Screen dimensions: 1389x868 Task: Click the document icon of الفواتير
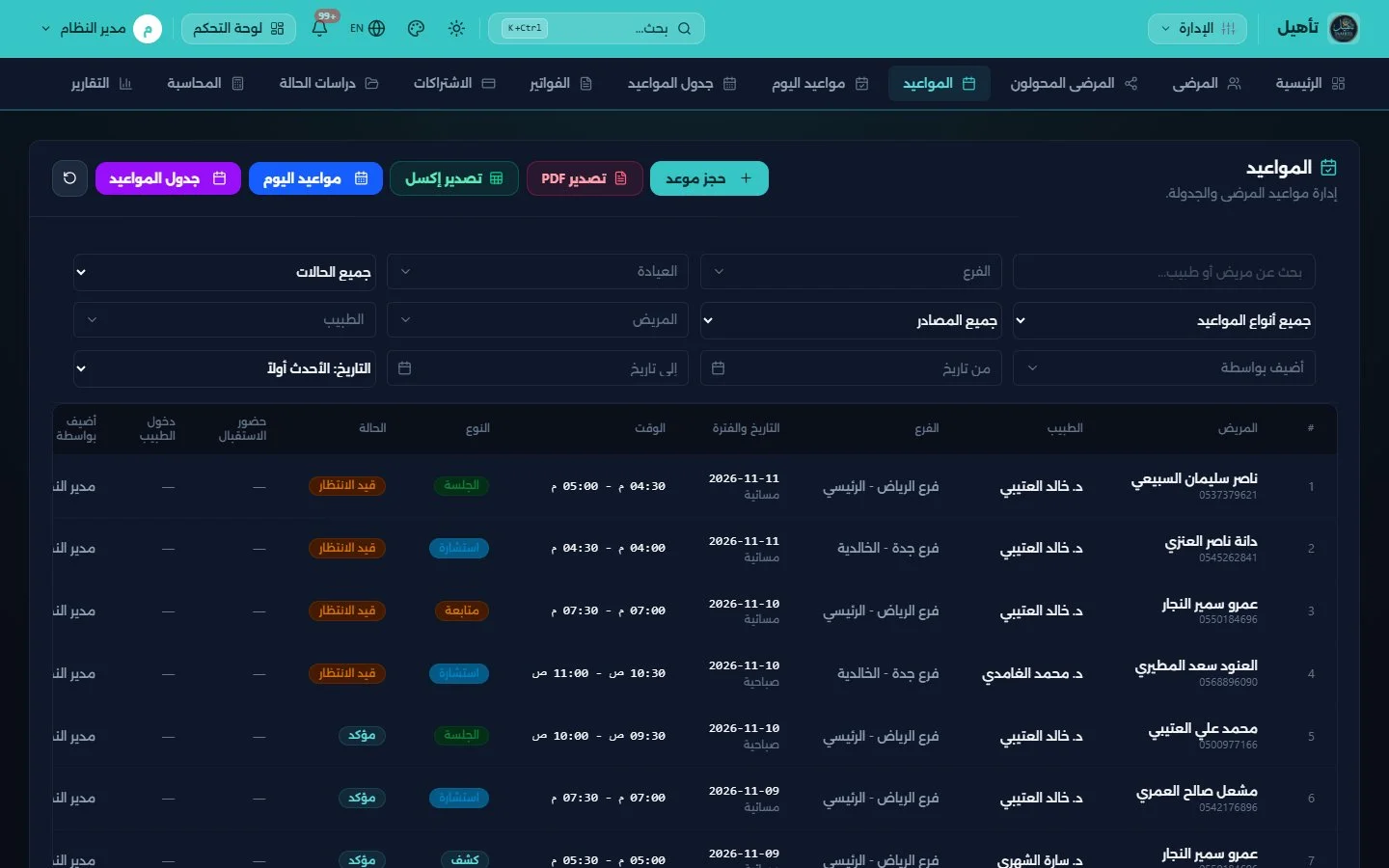[x=586, y=84]
